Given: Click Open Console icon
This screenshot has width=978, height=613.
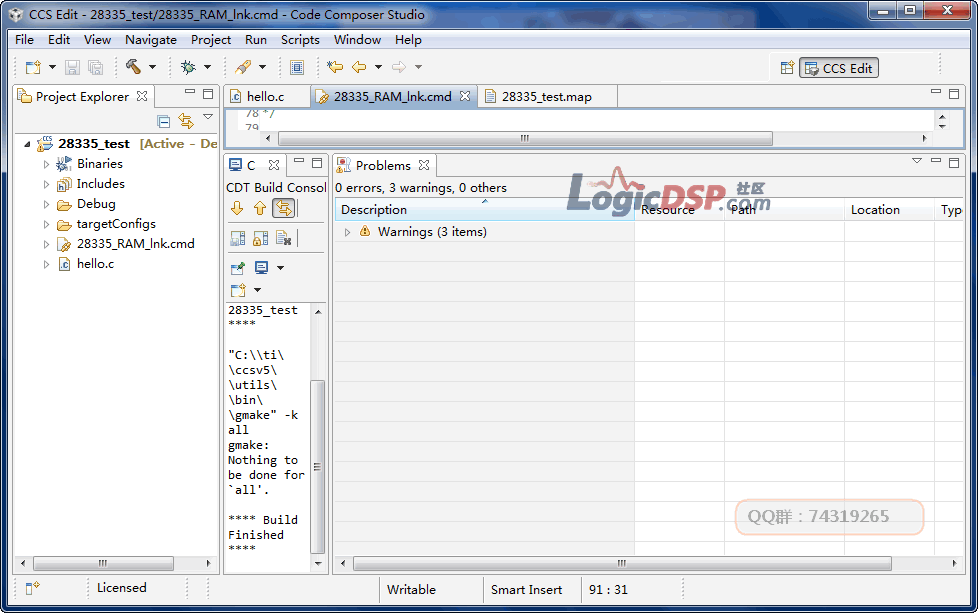Looking at the screenshot, I should [238, 290].
